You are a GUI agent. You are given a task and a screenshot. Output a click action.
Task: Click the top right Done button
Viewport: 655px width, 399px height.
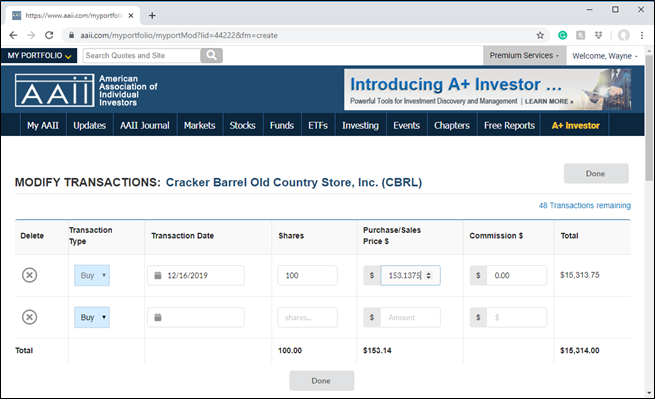[x=596, y=173]
